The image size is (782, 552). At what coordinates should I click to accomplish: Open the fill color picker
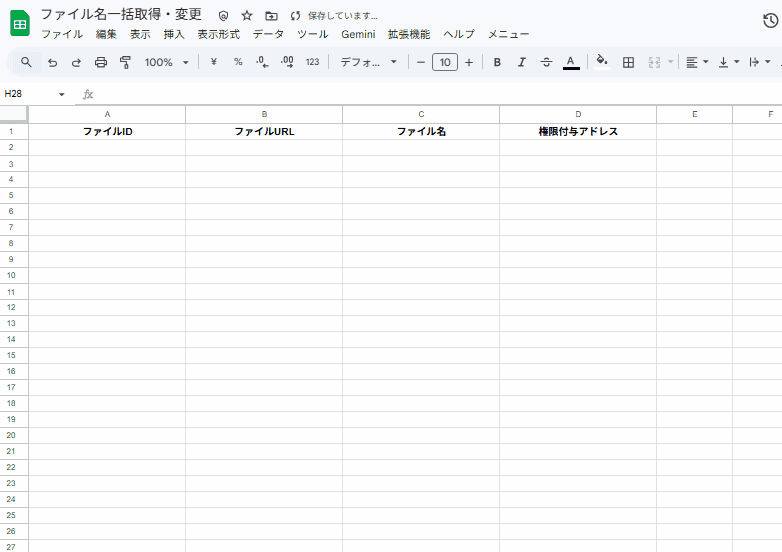[x=602, y=62]
